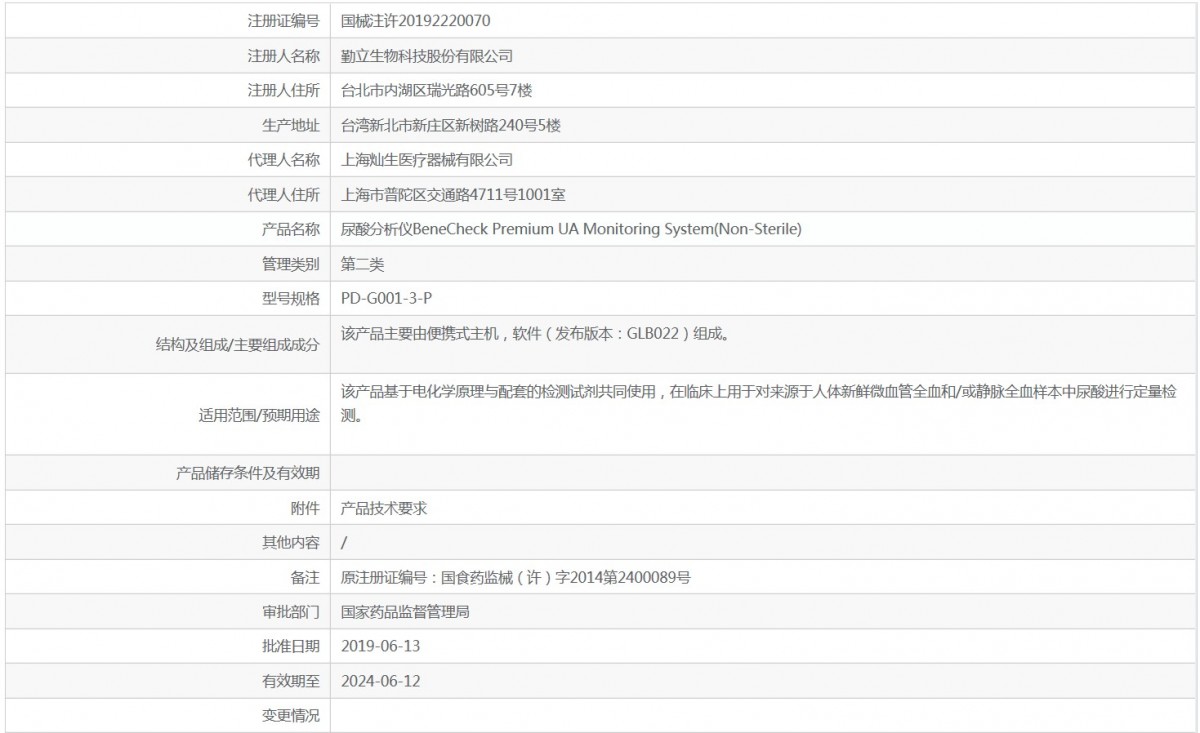Click the slash value beside 其他内容
The height and width of the screenshot is (733, 1200).
344,543
